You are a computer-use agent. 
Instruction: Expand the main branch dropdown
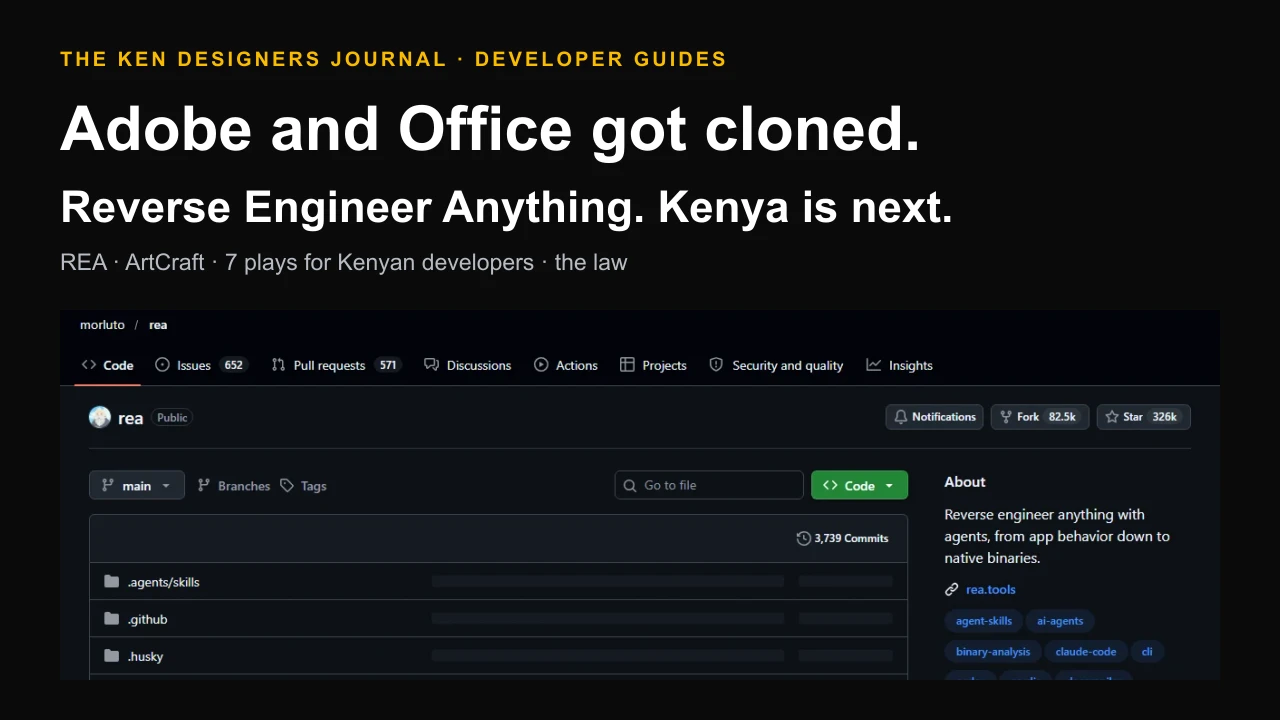[137, 485]
